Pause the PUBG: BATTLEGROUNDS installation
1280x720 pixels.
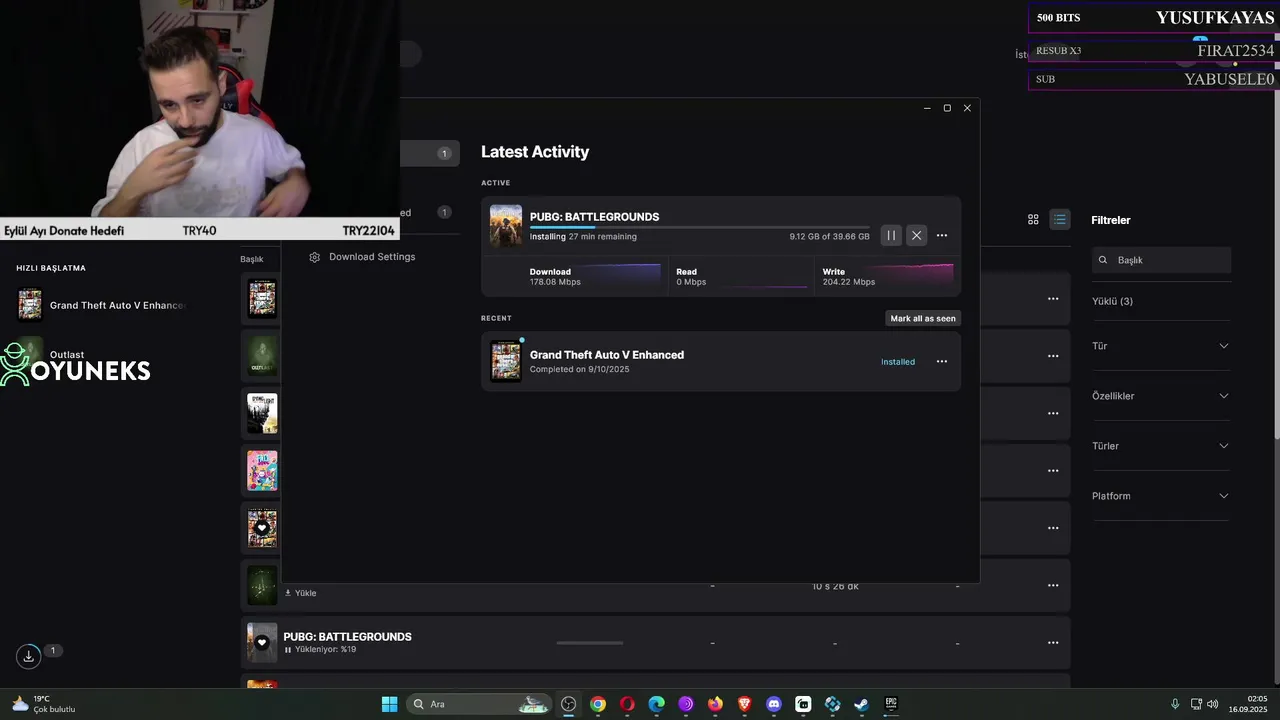tap(891, 235)
